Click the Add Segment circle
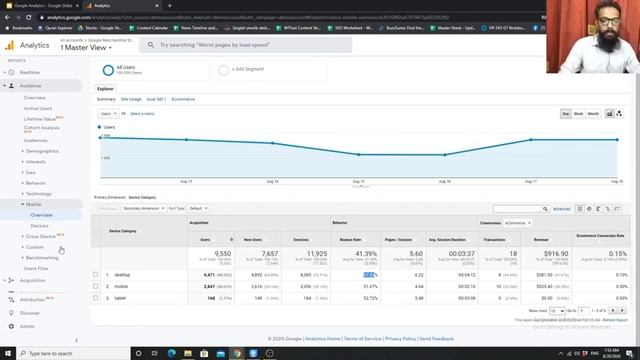This screenshot has height=360, width=640. [223, 70]
